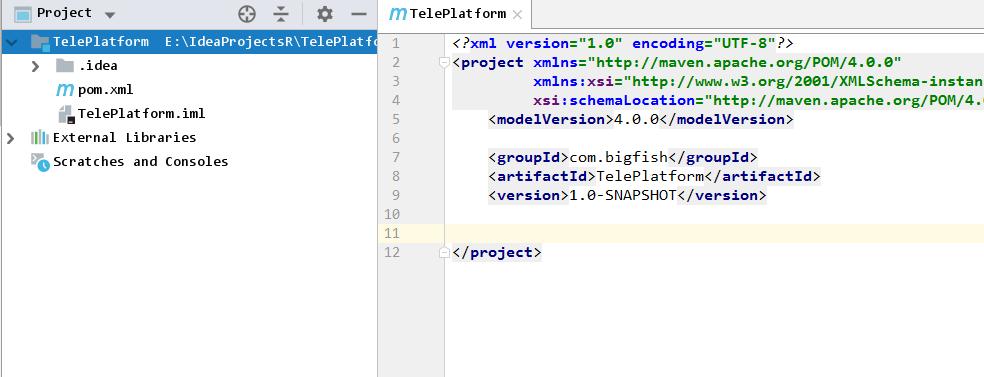984x377 pixels.
Task: Click the TelePlatform module folder icon
Action: [40, 42]
